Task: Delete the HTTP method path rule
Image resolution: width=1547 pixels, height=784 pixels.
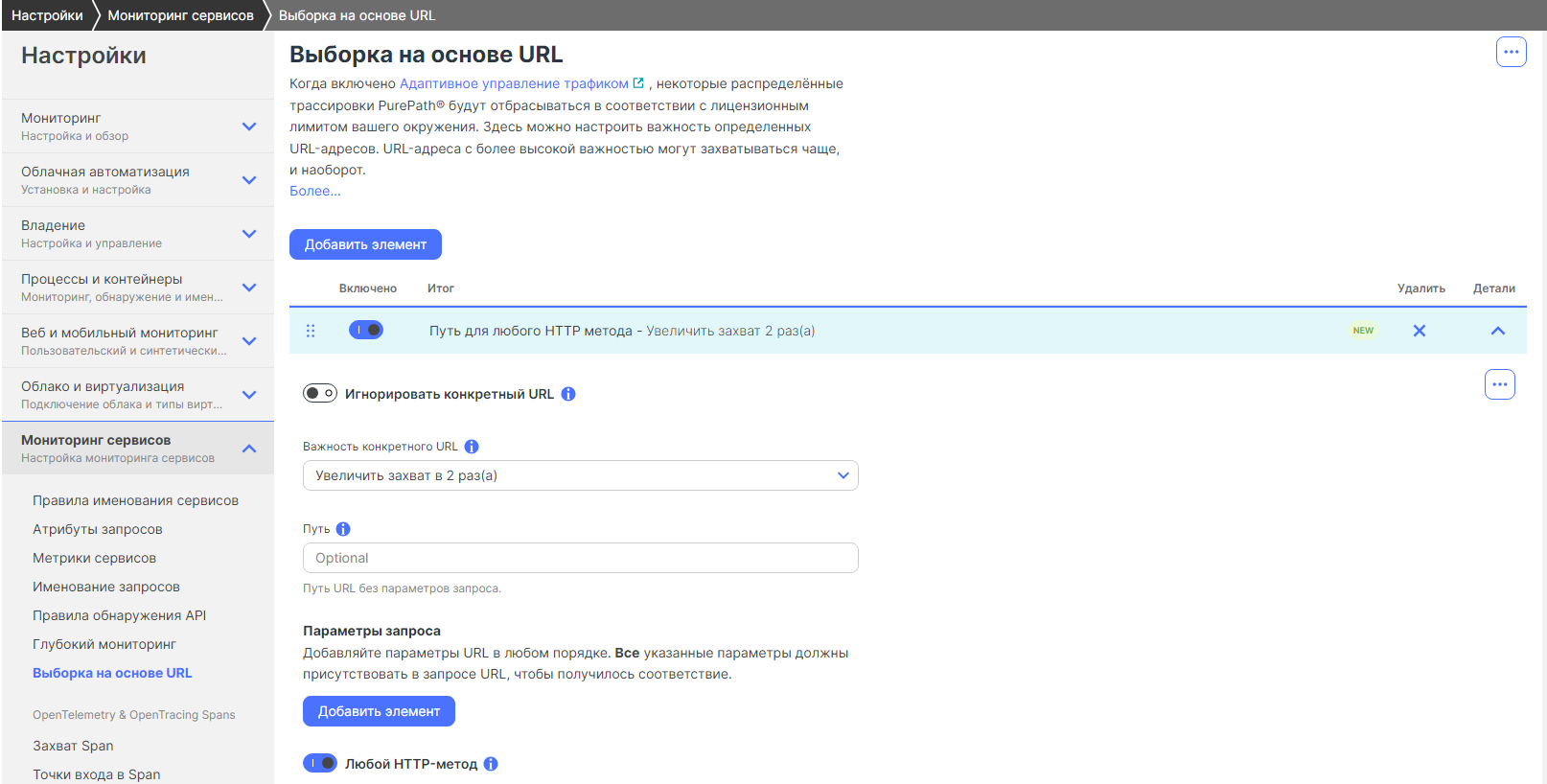Action: 1419,331
